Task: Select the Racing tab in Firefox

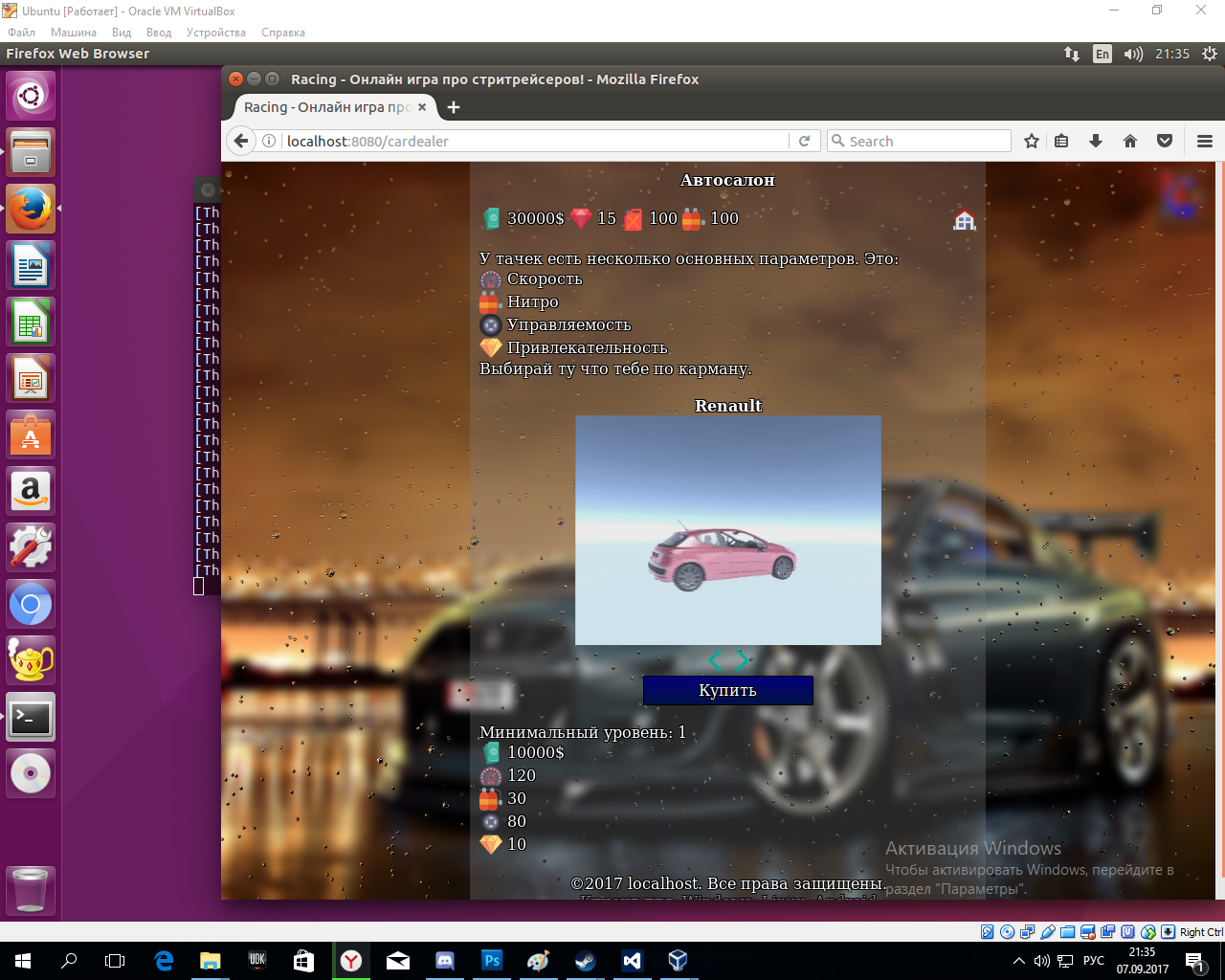Action: tap(326, 107)
